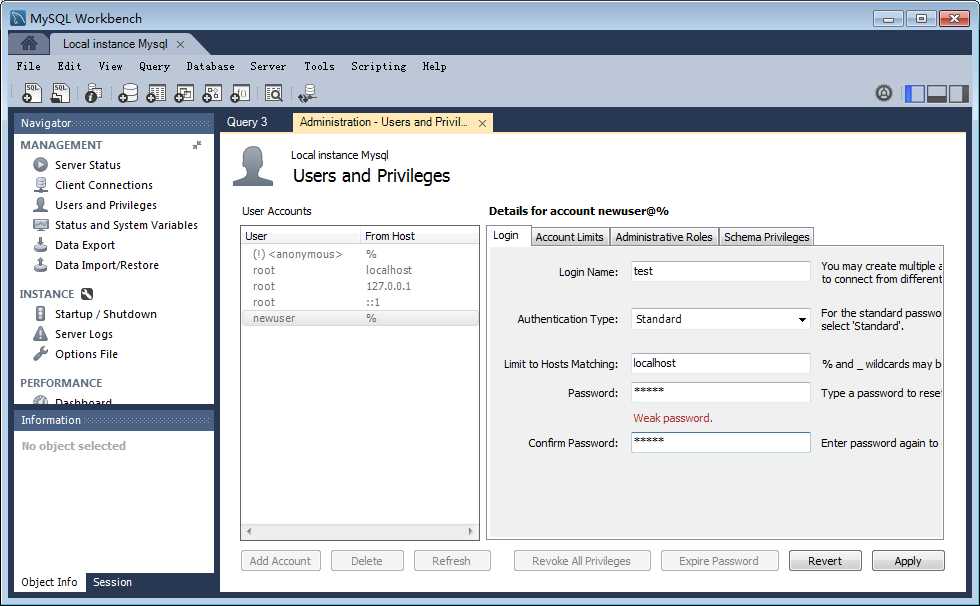This screenshot has width=980, height=606.
Task: Select the Login tab
Action: 506,236
